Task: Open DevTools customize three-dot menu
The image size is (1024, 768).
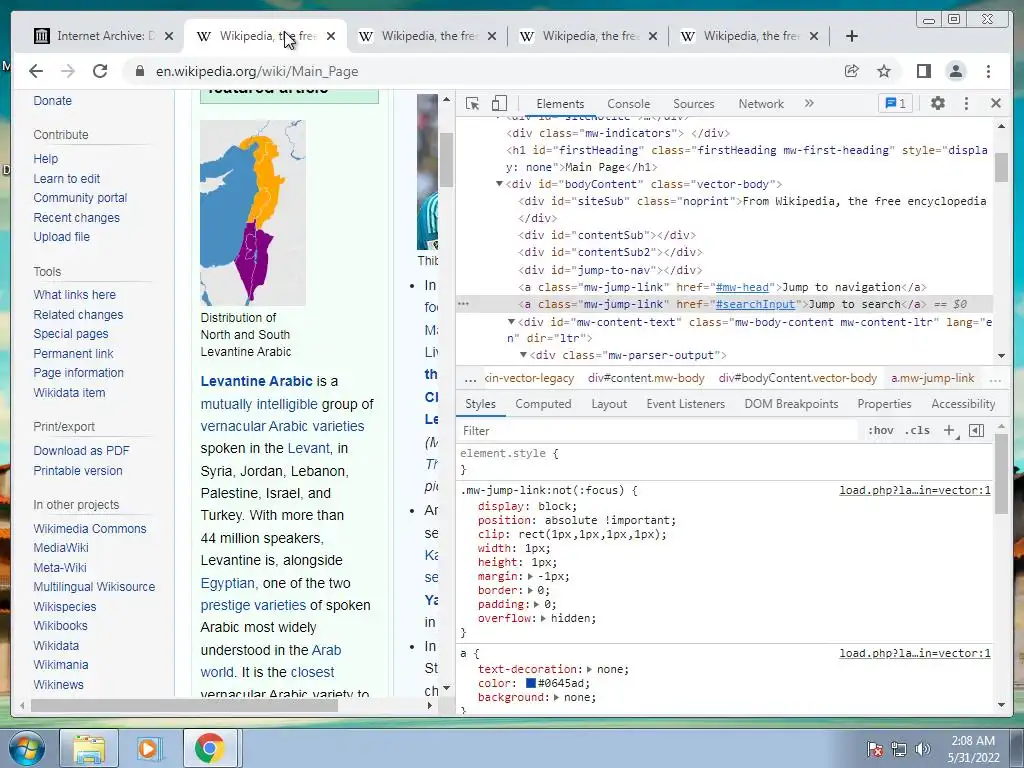Action: pyautogui.click(x=967, y=103)
